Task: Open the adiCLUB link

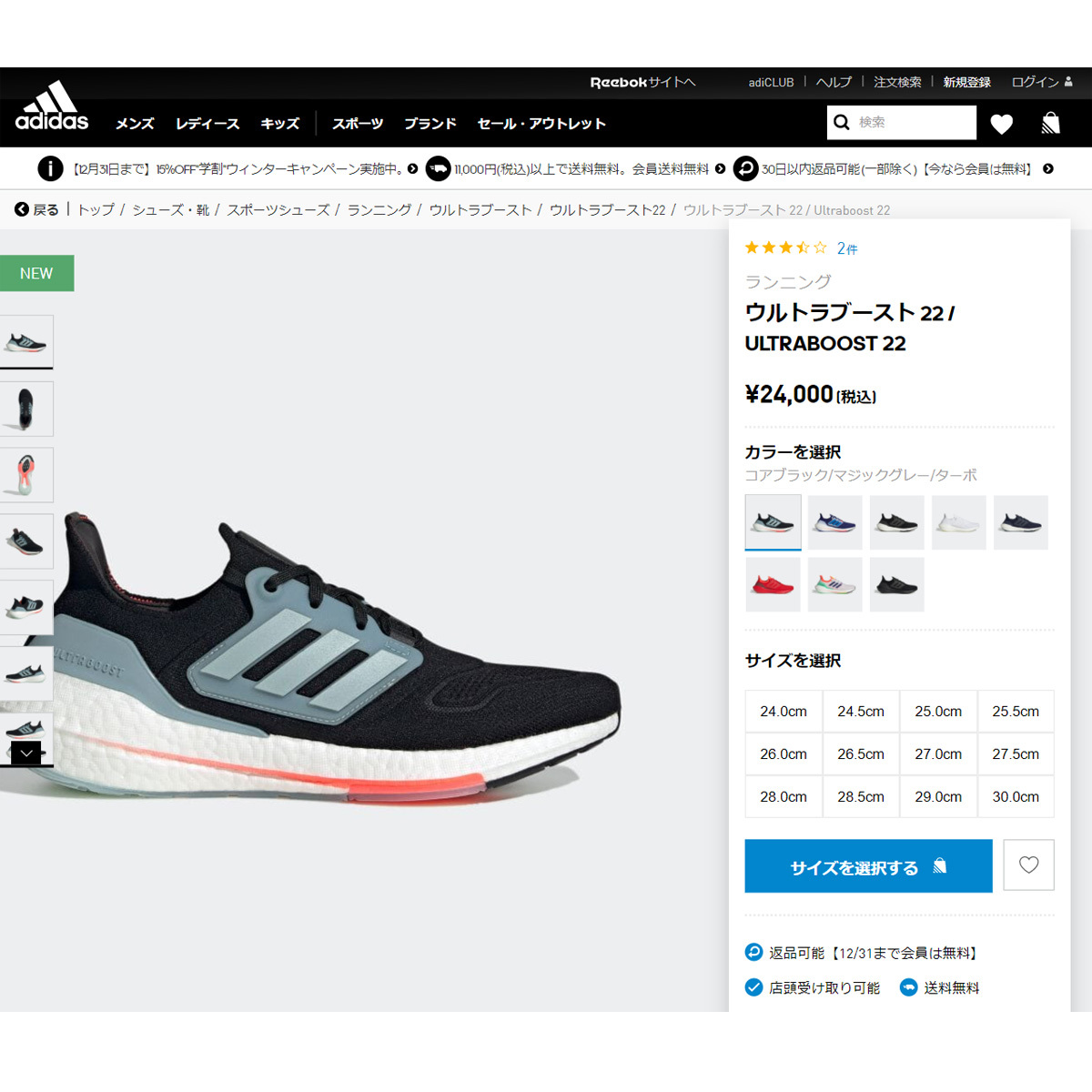Action: pos(771,82)
